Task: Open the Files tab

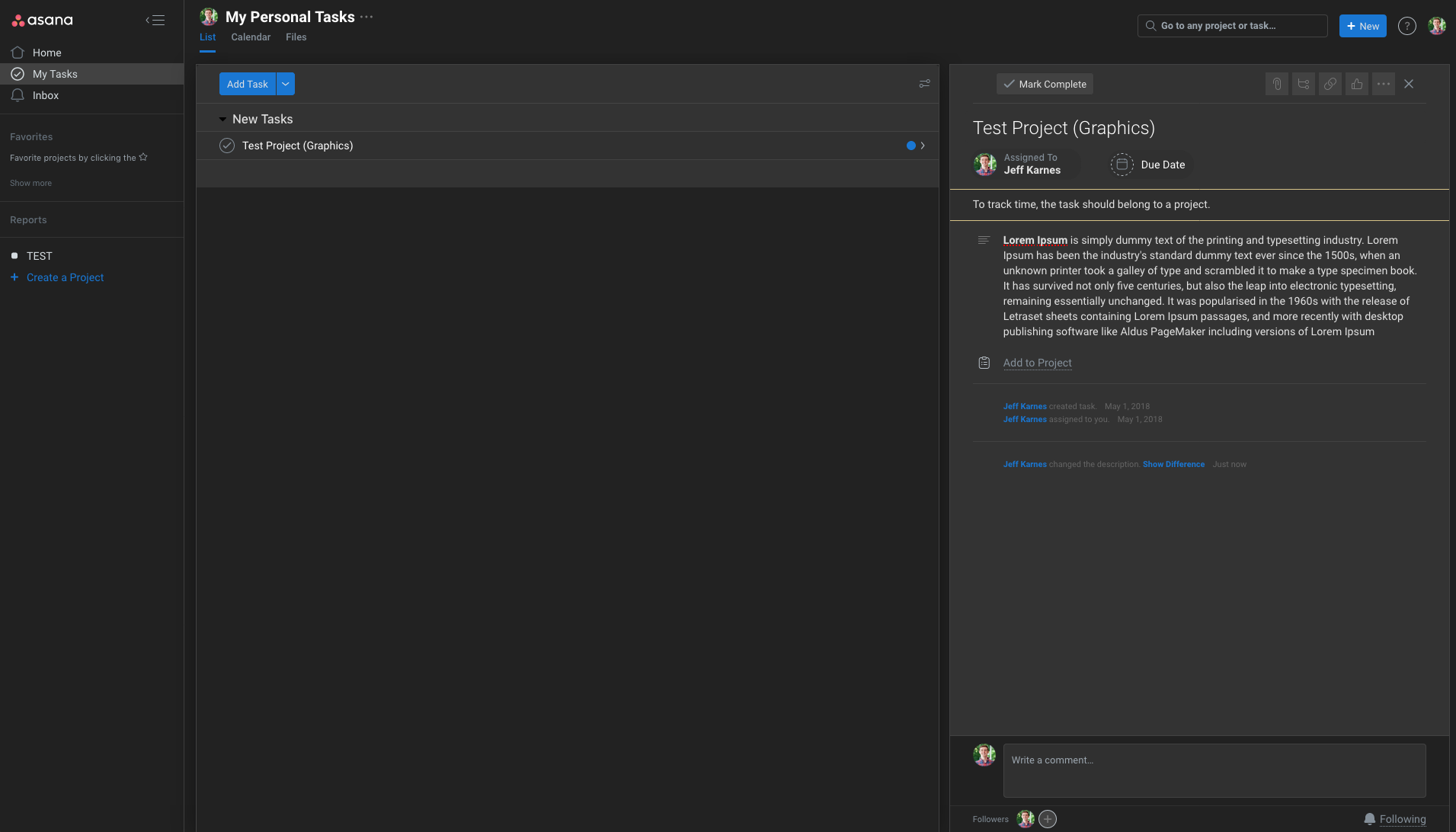Action: (296, 37)
